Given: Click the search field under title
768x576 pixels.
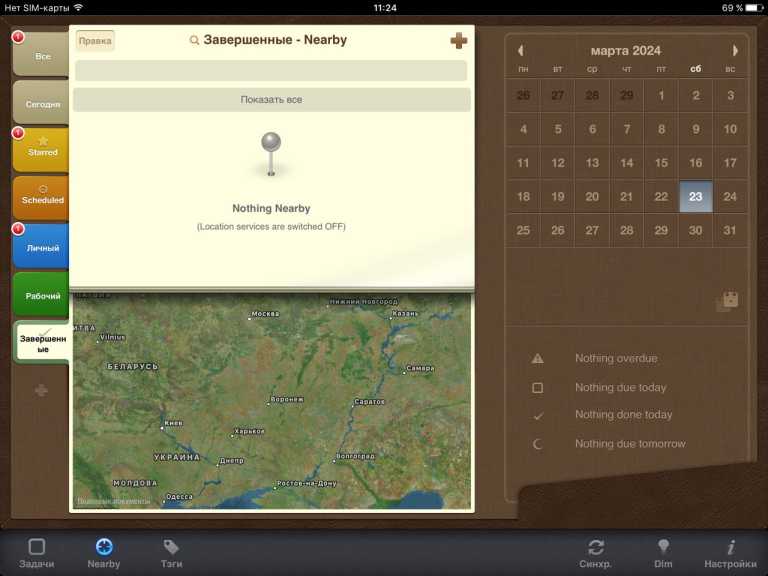Looking at the screenshot, I should [271, 71].
